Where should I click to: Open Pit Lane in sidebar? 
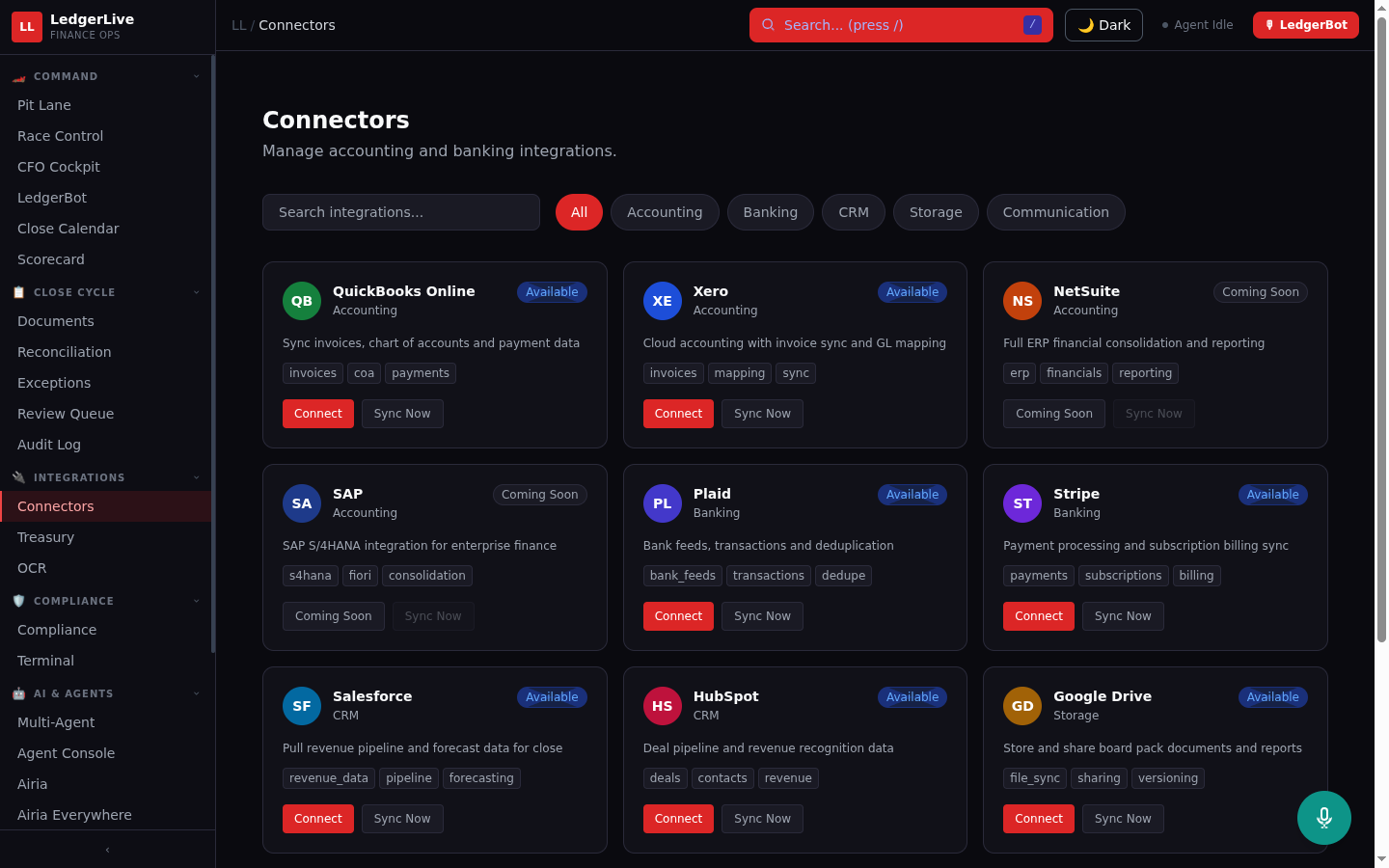[x=106, y=105]
